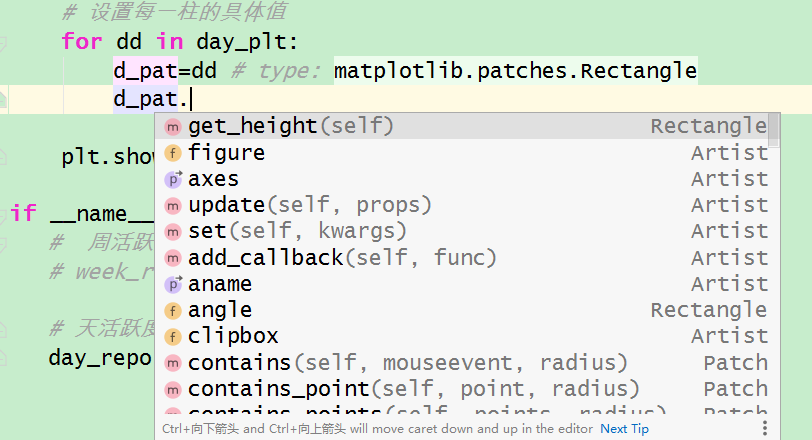Screen dimensions: 812x440
Task: Click the matplotlib.patches.Rectangle type hint
Action: (x=515, y=71)
